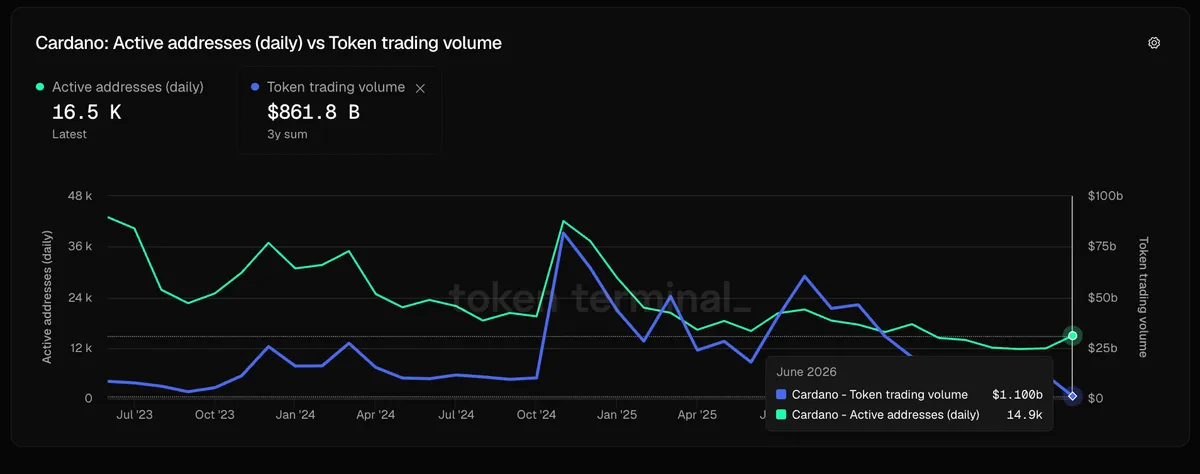Click the chart title text
This screenshot has width=1200, height=474.
[268, 43]
